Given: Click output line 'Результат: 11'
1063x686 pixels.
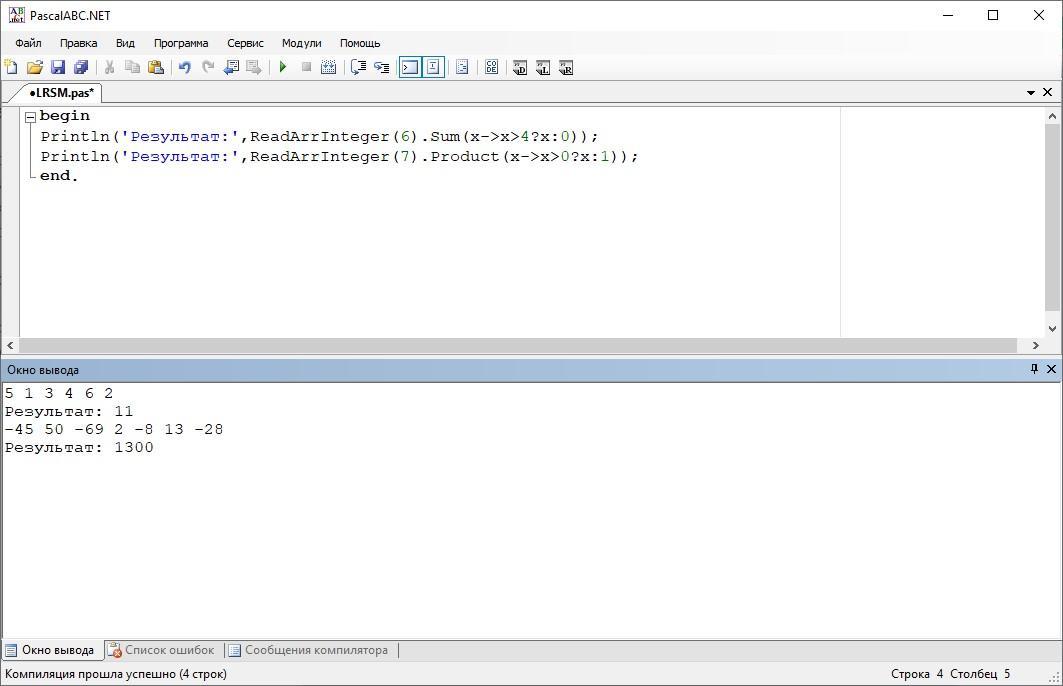Looking at the screenshot, I should (68, 411).
